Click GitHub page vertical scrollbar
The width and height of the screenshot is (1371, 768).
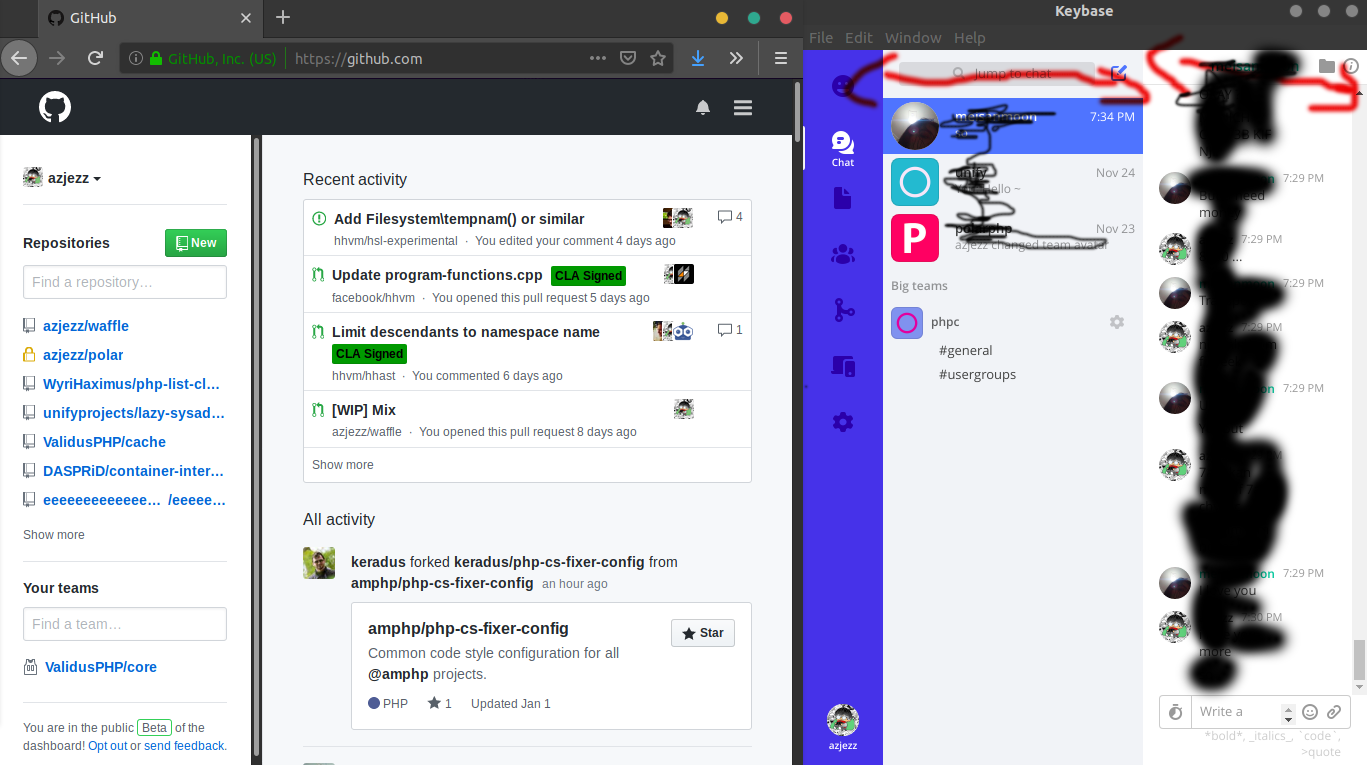tap(797, 112)
